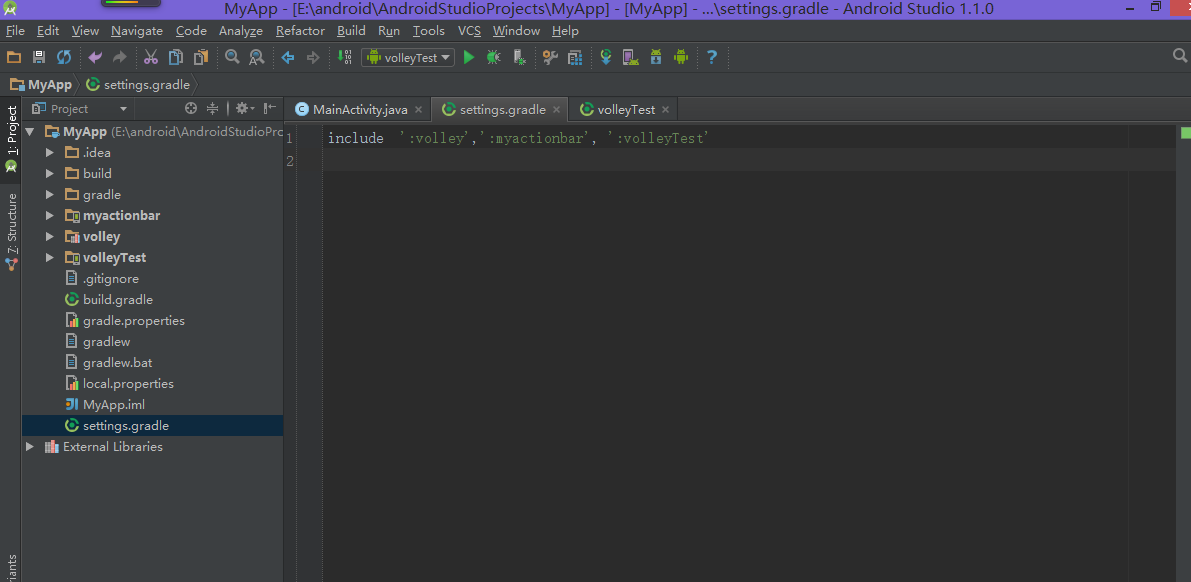Click the Attach debugger to process icon
The height and width of the screenshot is (582, 1191).
pos(519,57)
